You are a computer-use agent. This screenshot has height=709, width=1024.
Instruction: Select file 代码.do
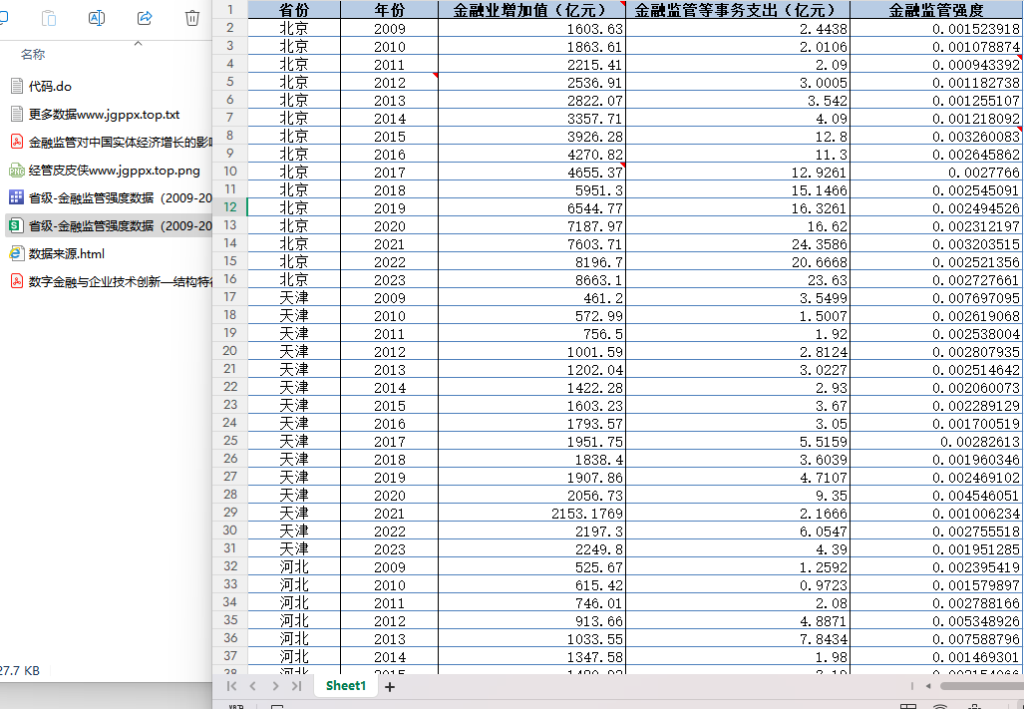click(50, 86)
